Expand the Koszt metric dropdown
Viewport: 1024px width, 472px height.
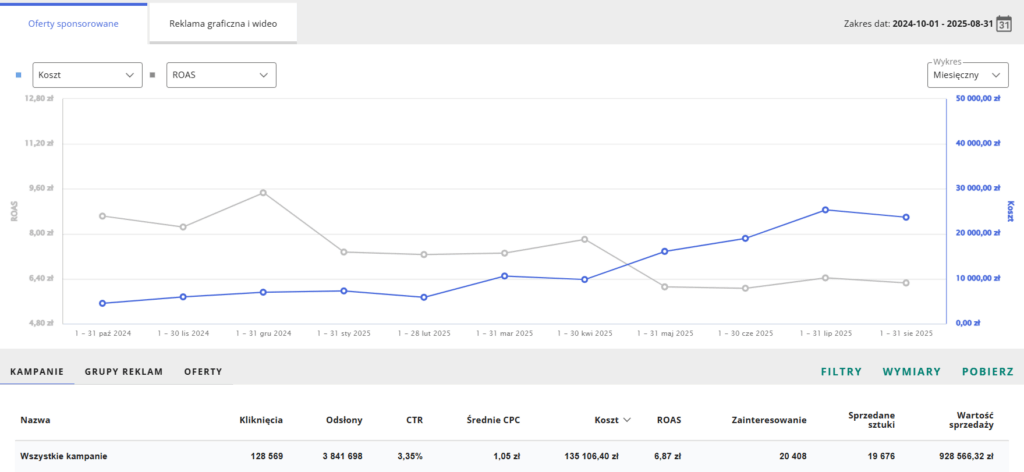87,75
